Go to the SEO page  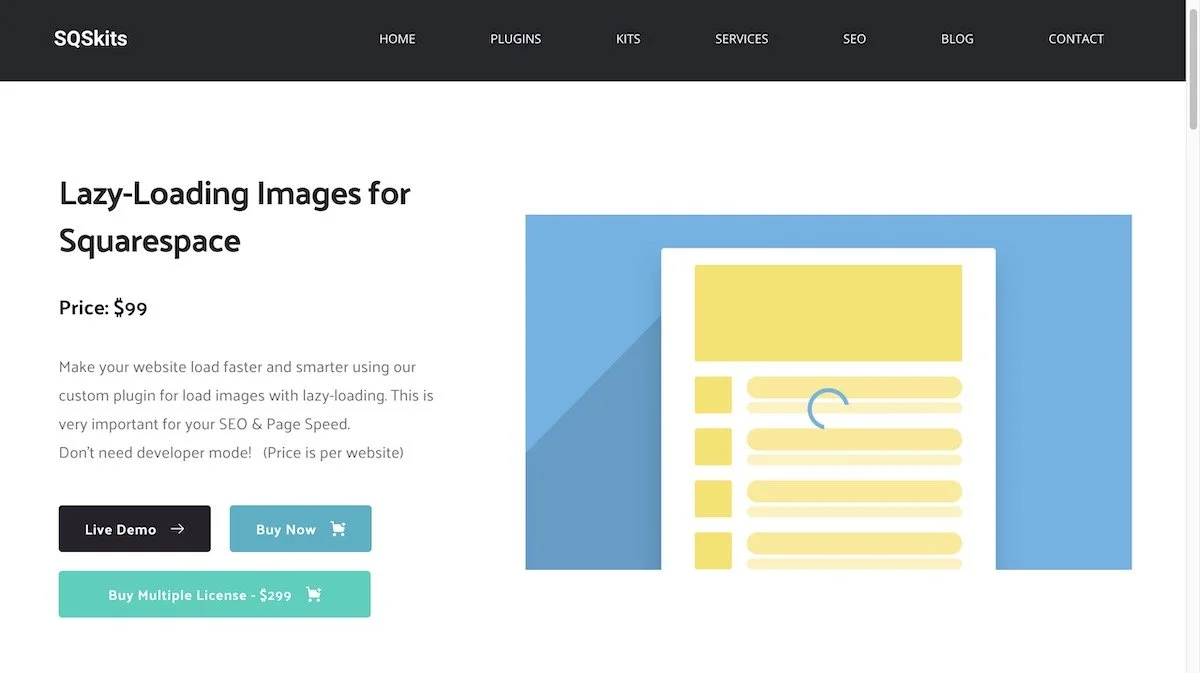854,39
